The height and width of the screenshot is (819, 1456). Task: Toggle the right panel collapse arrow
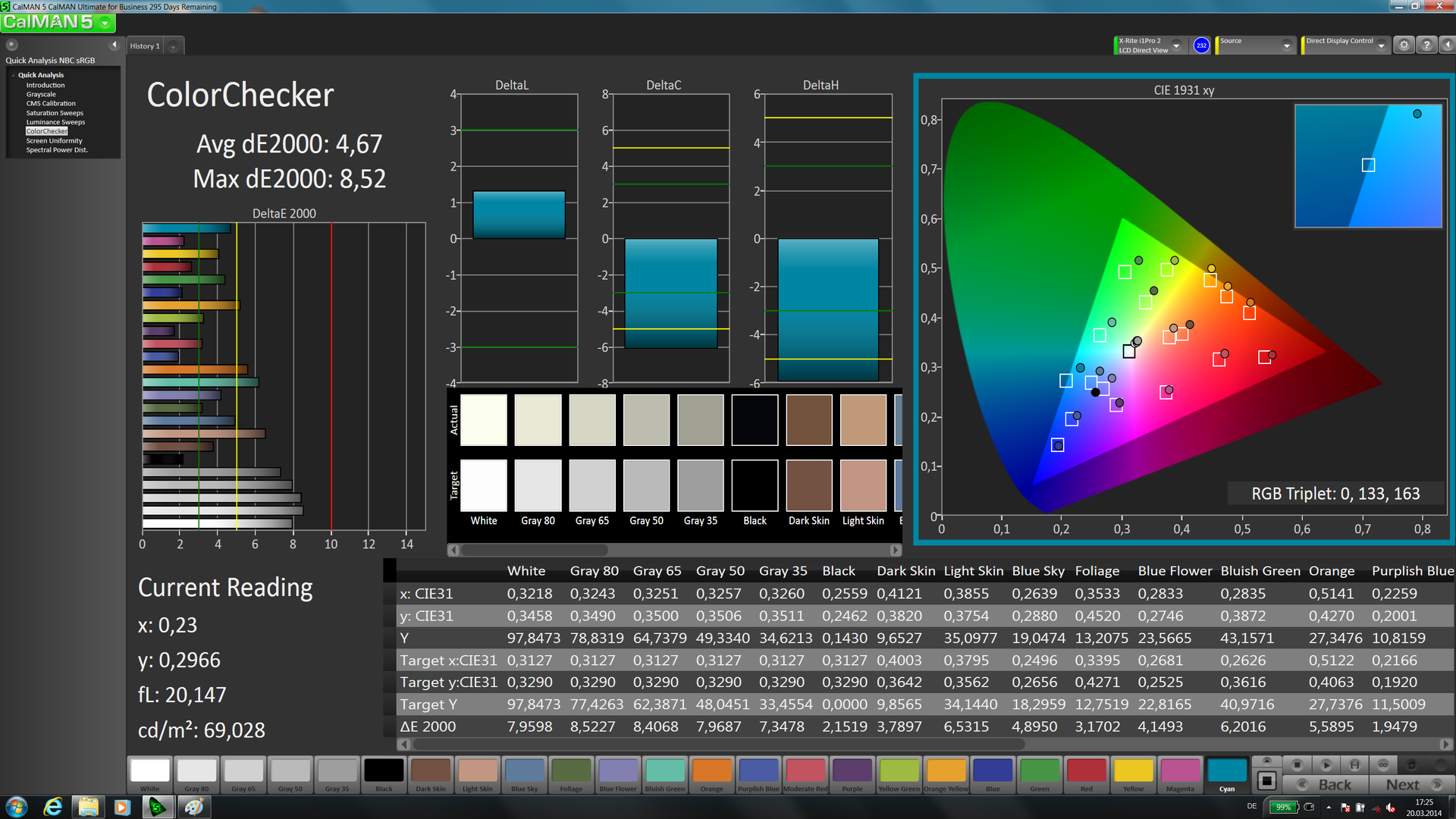point(1447,45)
